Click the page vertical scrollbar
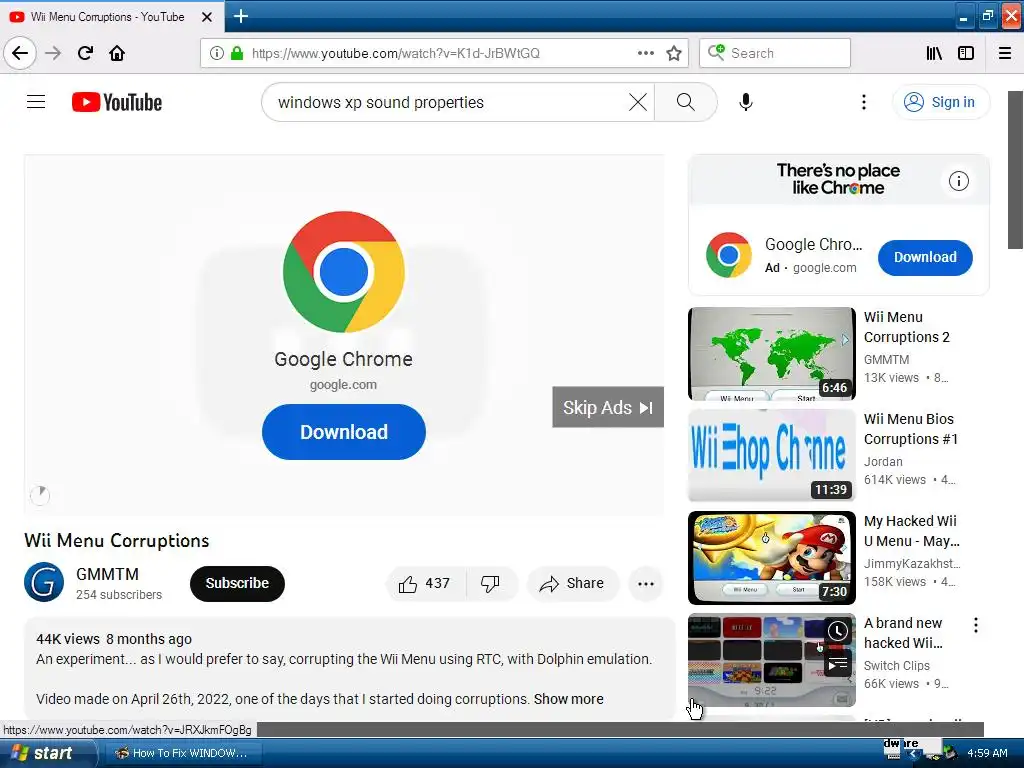 (x=1016, y=170)
